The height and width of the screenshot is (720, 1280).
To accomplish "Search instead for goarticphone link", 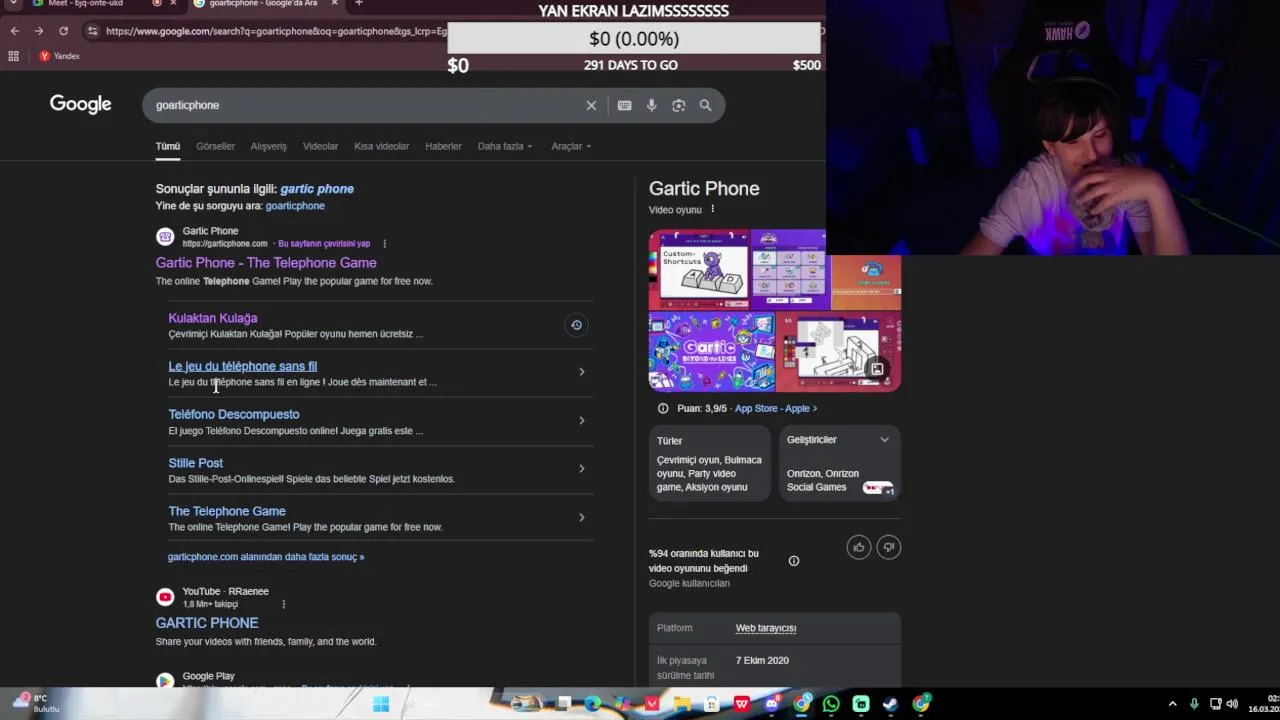I will tap(295, 206).
